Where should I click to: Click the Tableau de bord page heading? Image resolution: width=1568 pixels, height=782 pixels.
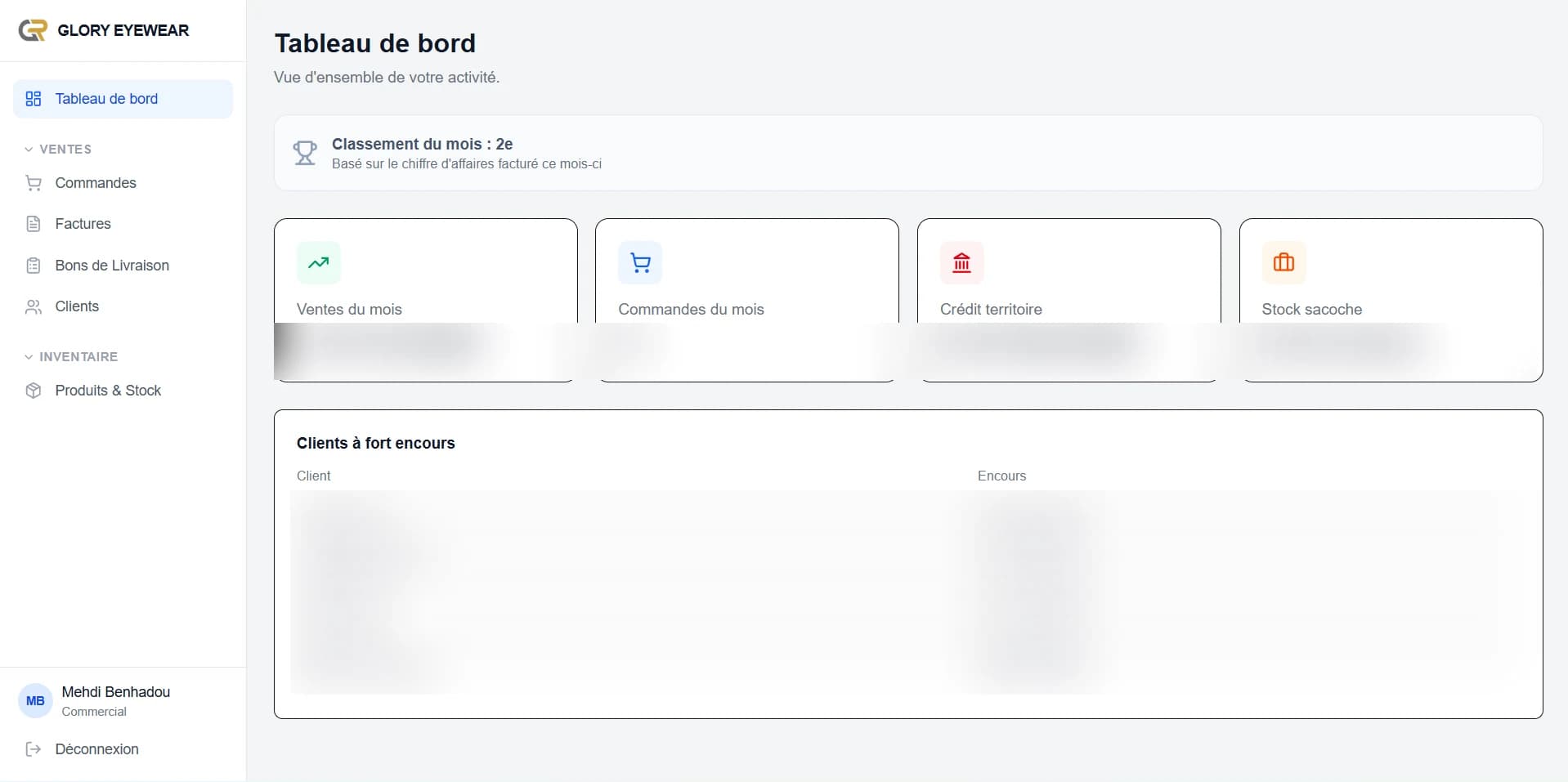pos(375,43)
